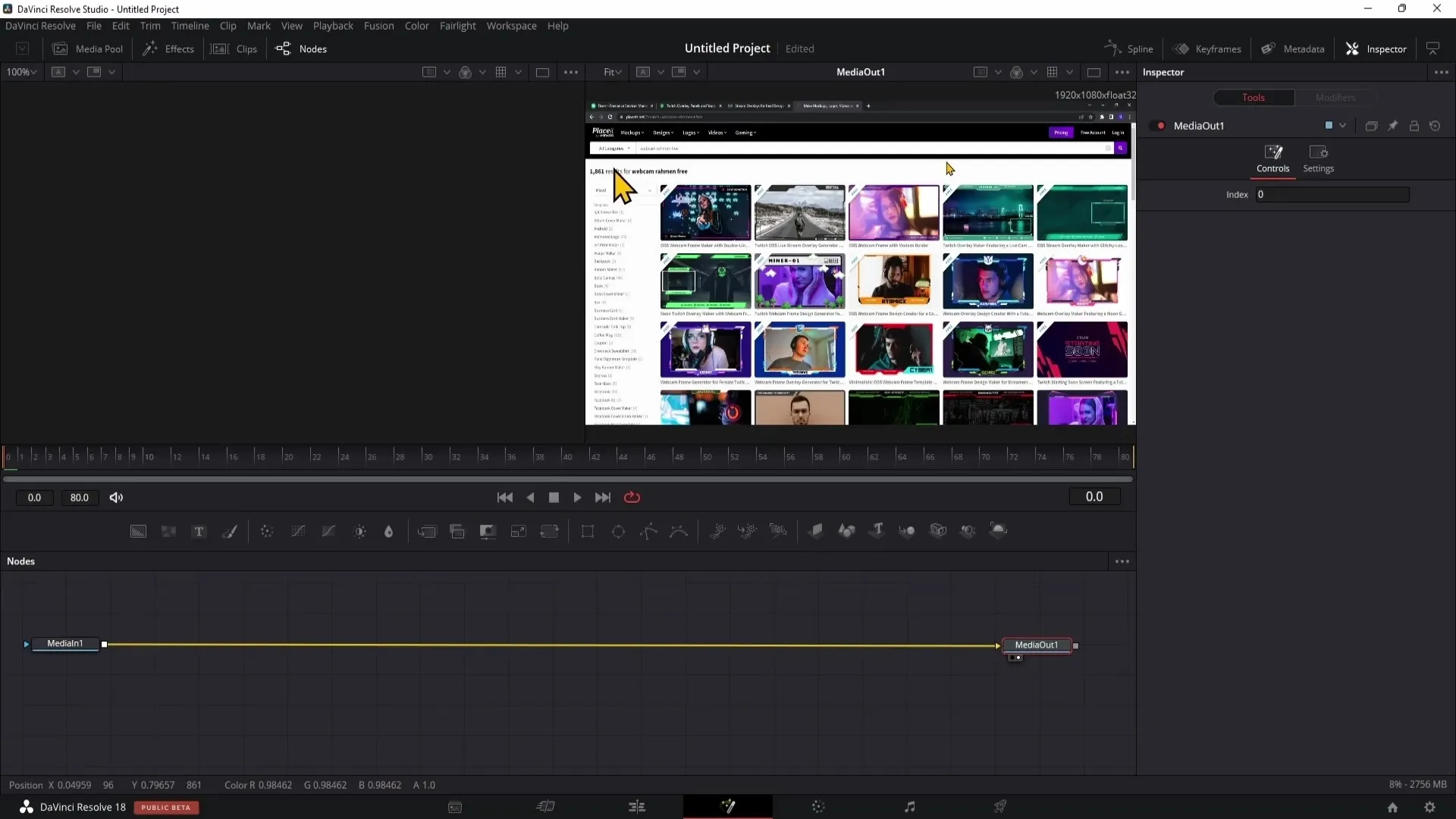The image size is (1456, 819).
Task: Open the Playback menu
Action: (x=333, y=25)
